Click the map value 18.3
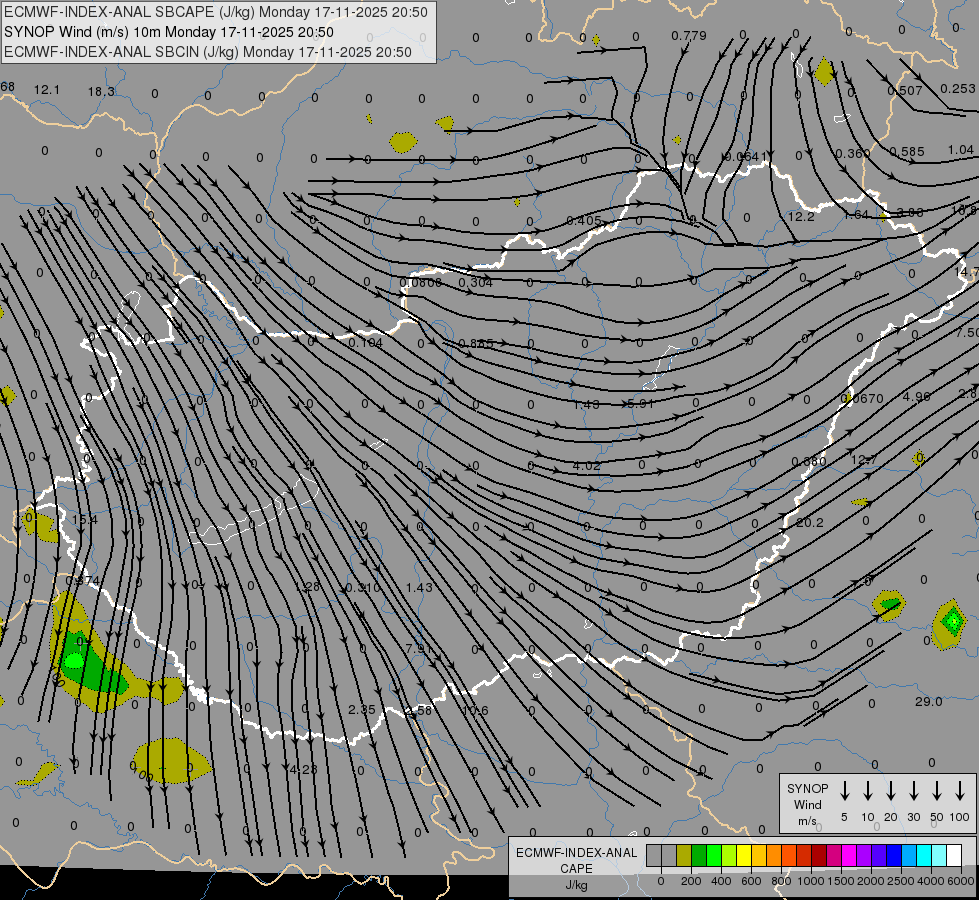979x900 pixels. click(x=101, y=92)
